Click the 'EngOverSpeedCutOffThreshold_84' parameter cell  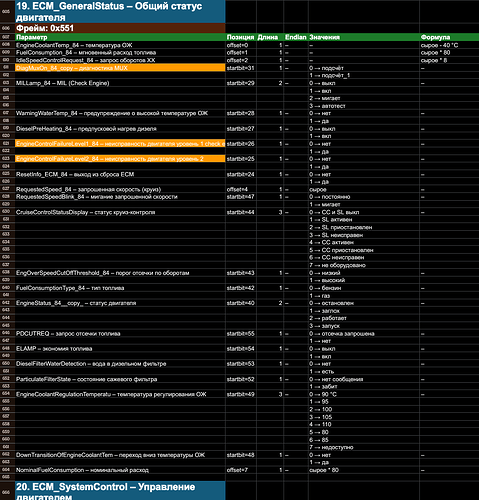coord(120,273)
